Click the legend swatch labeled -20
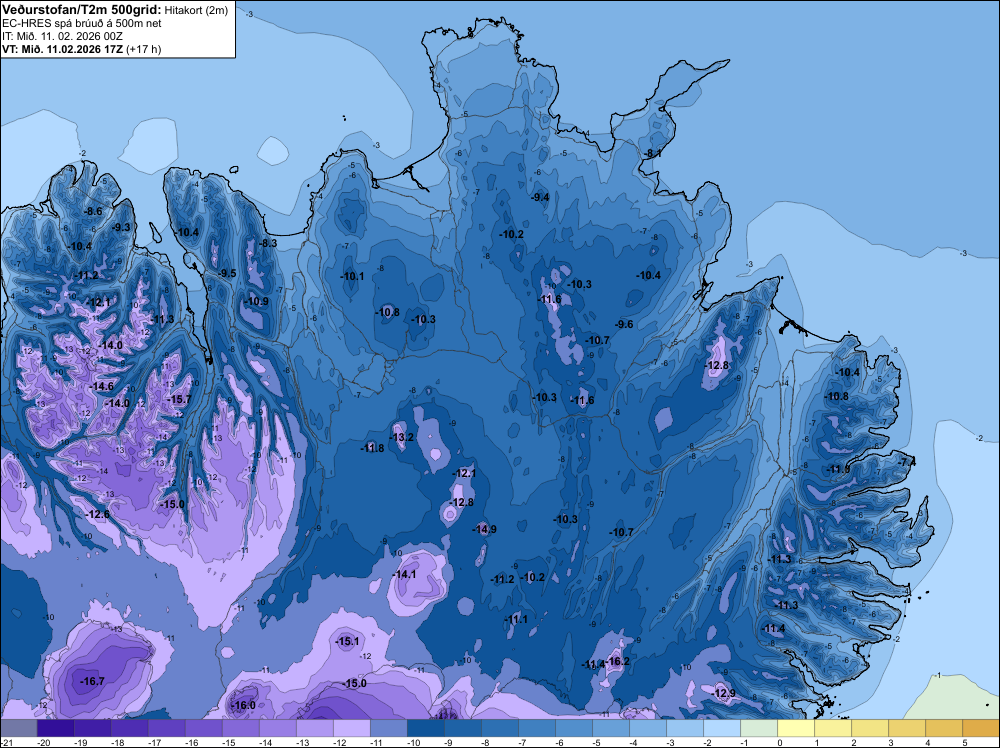 pyautogui.click(x=55, y=728)
